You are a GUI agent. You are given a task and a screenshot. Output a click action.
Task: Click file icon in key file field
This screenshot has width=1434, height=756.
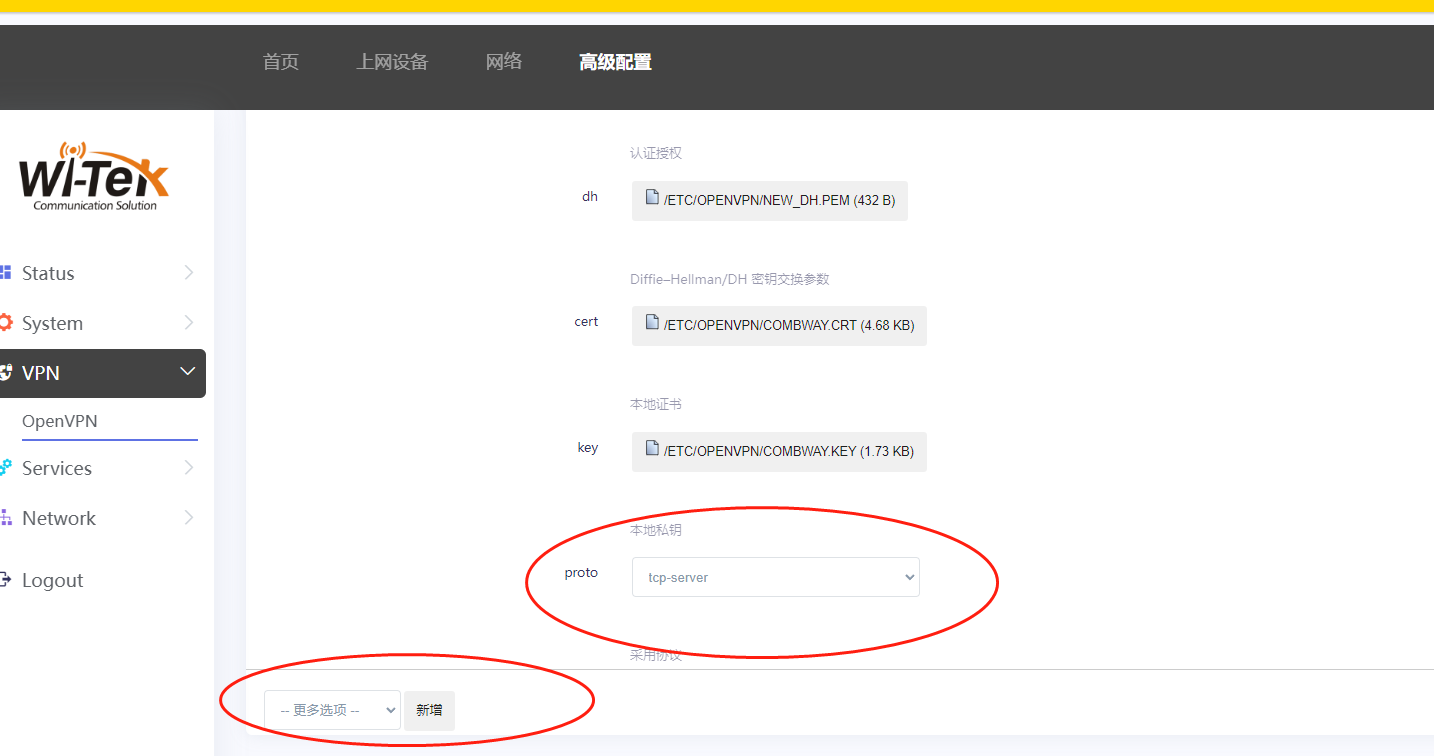coord(652,449)
